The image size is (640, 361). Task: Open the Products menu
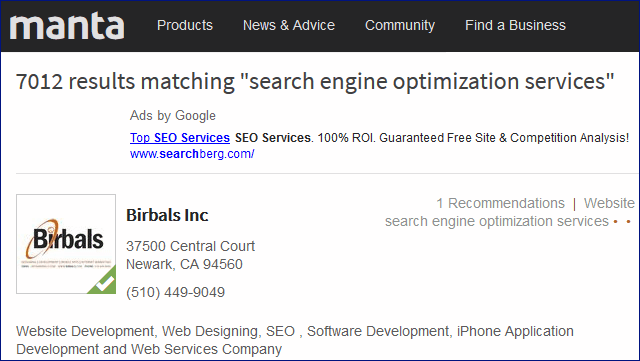coord(185,25)
